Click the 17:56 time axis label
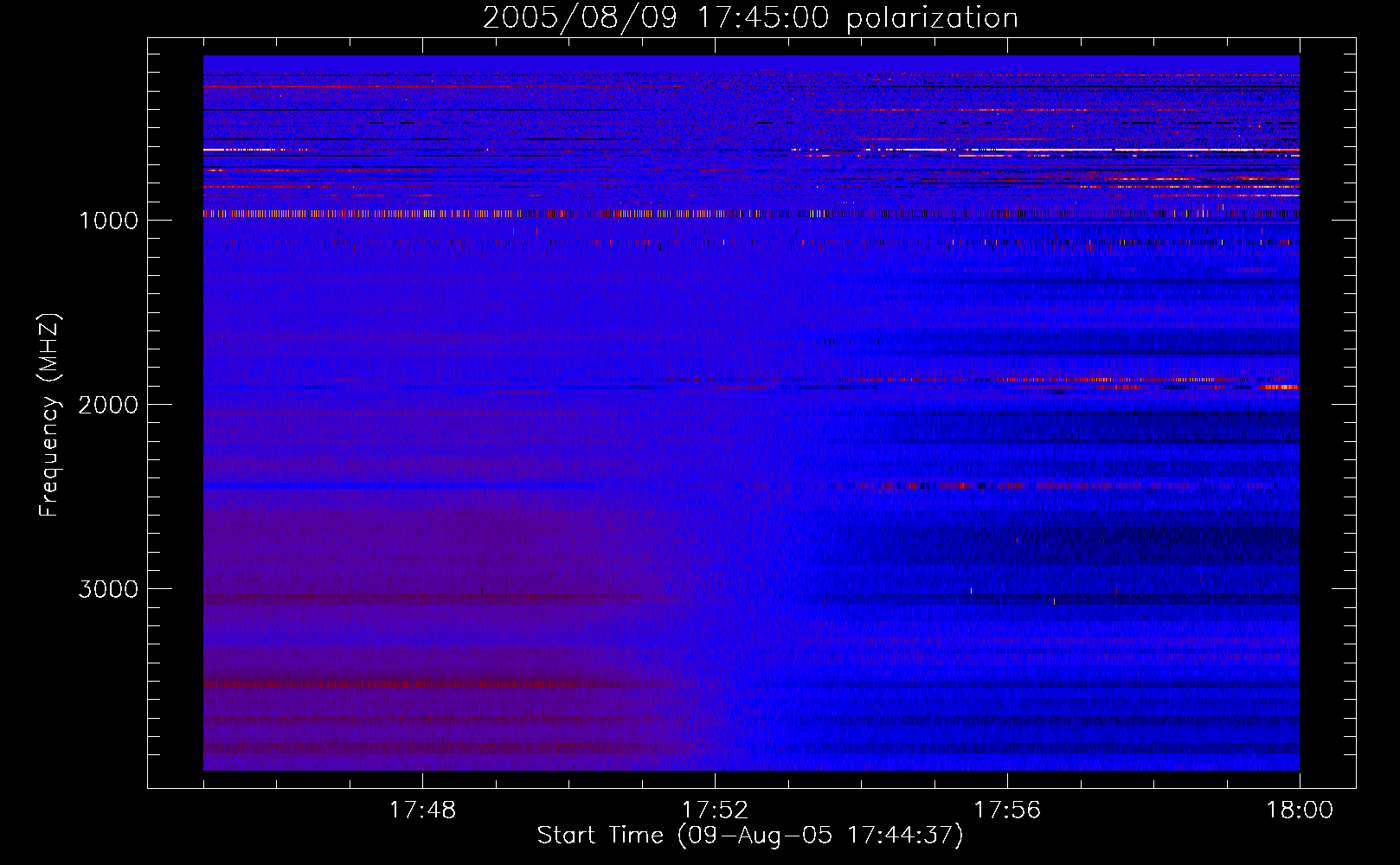The image size is (1400, 865). pos(1007,811)
